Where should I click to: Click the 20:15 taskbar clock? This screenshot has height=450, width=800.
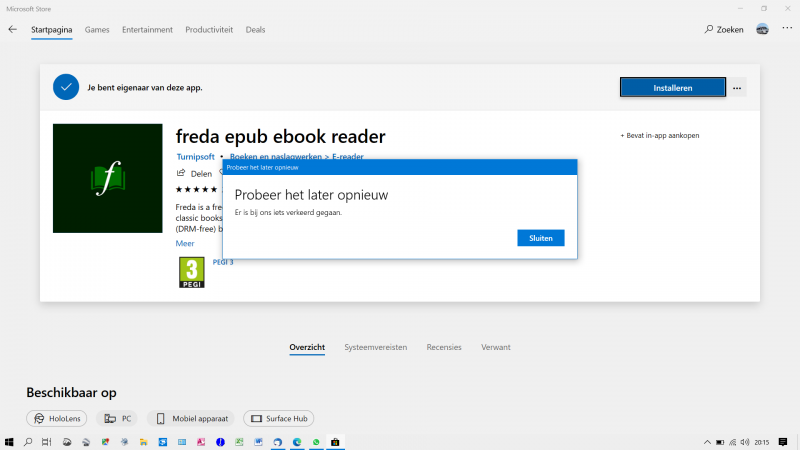click(x=762, y=442)
